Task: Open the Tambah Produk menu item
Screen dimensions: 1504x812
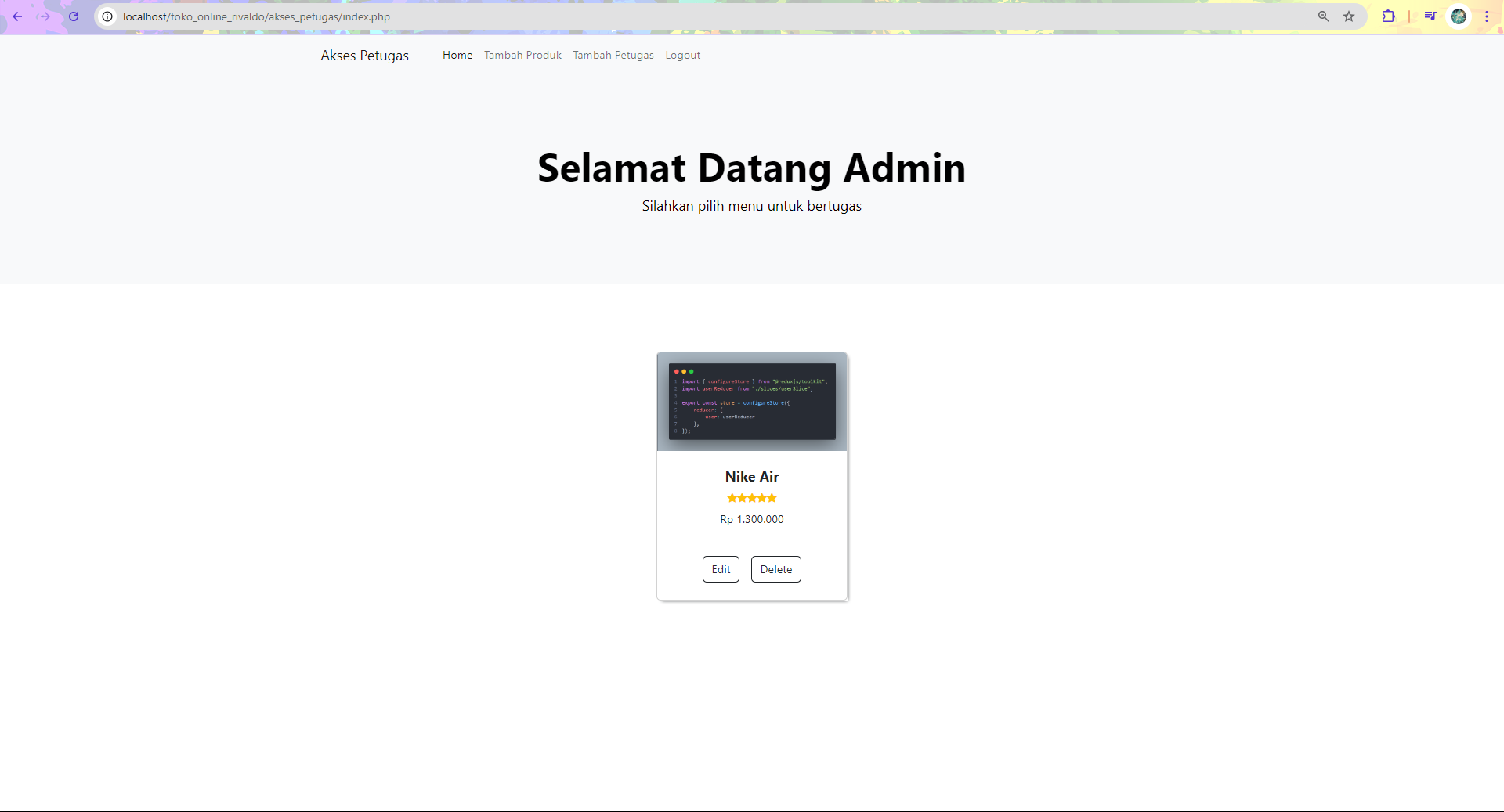Action: point(522,56)
